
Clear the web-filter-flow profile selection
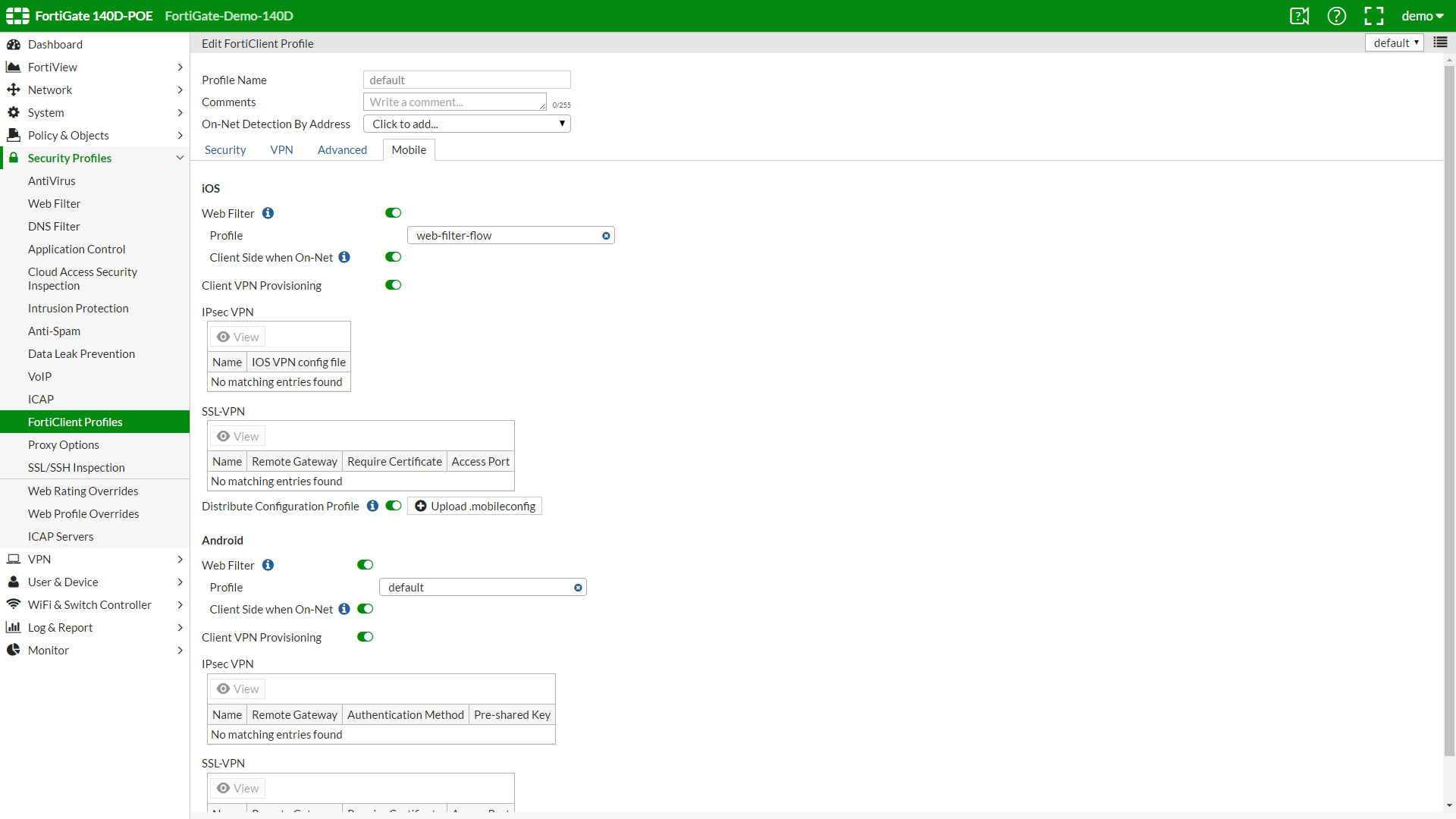coord(606,236)
